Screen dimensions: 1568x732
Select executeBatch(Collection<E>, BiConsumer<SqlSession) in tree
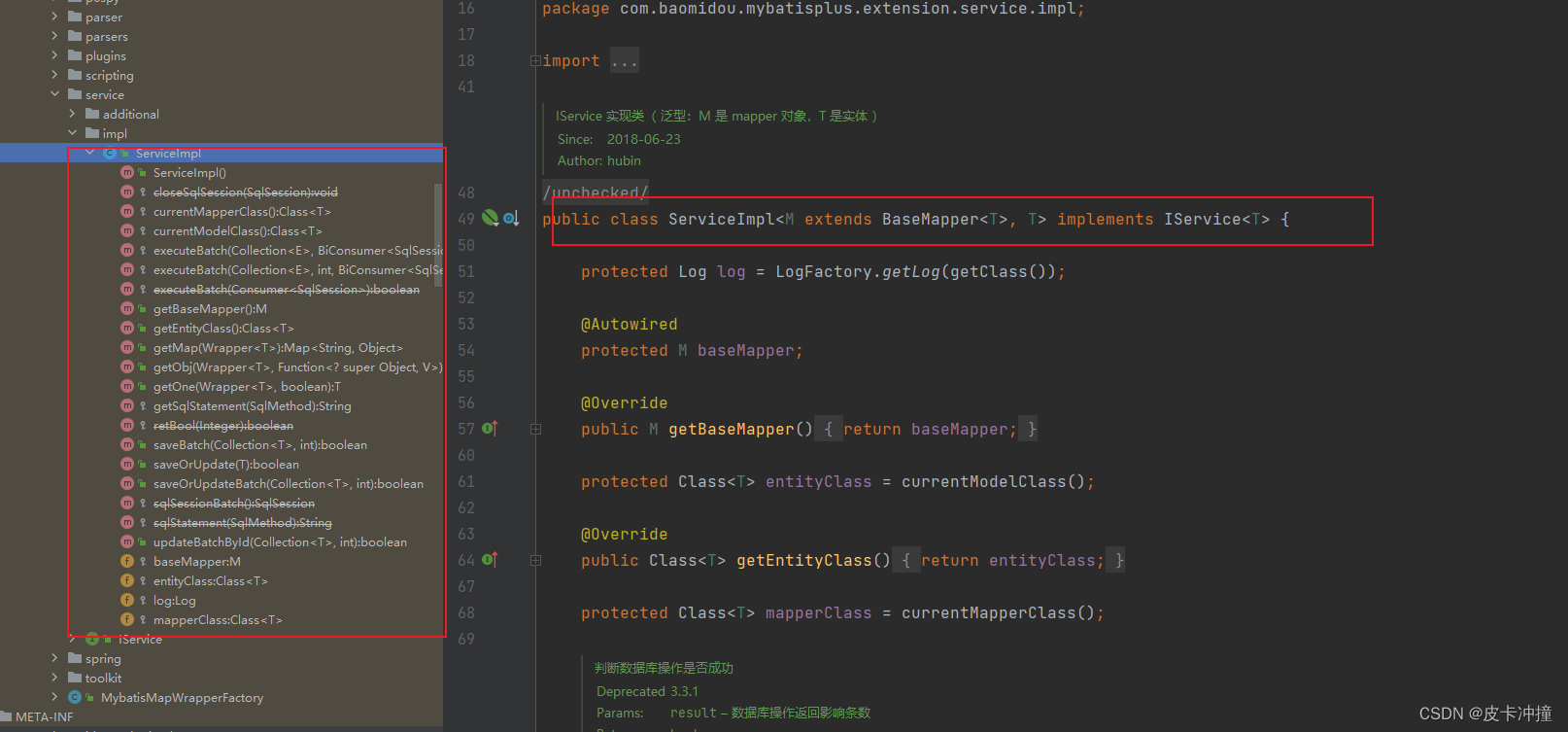point(297,251)
